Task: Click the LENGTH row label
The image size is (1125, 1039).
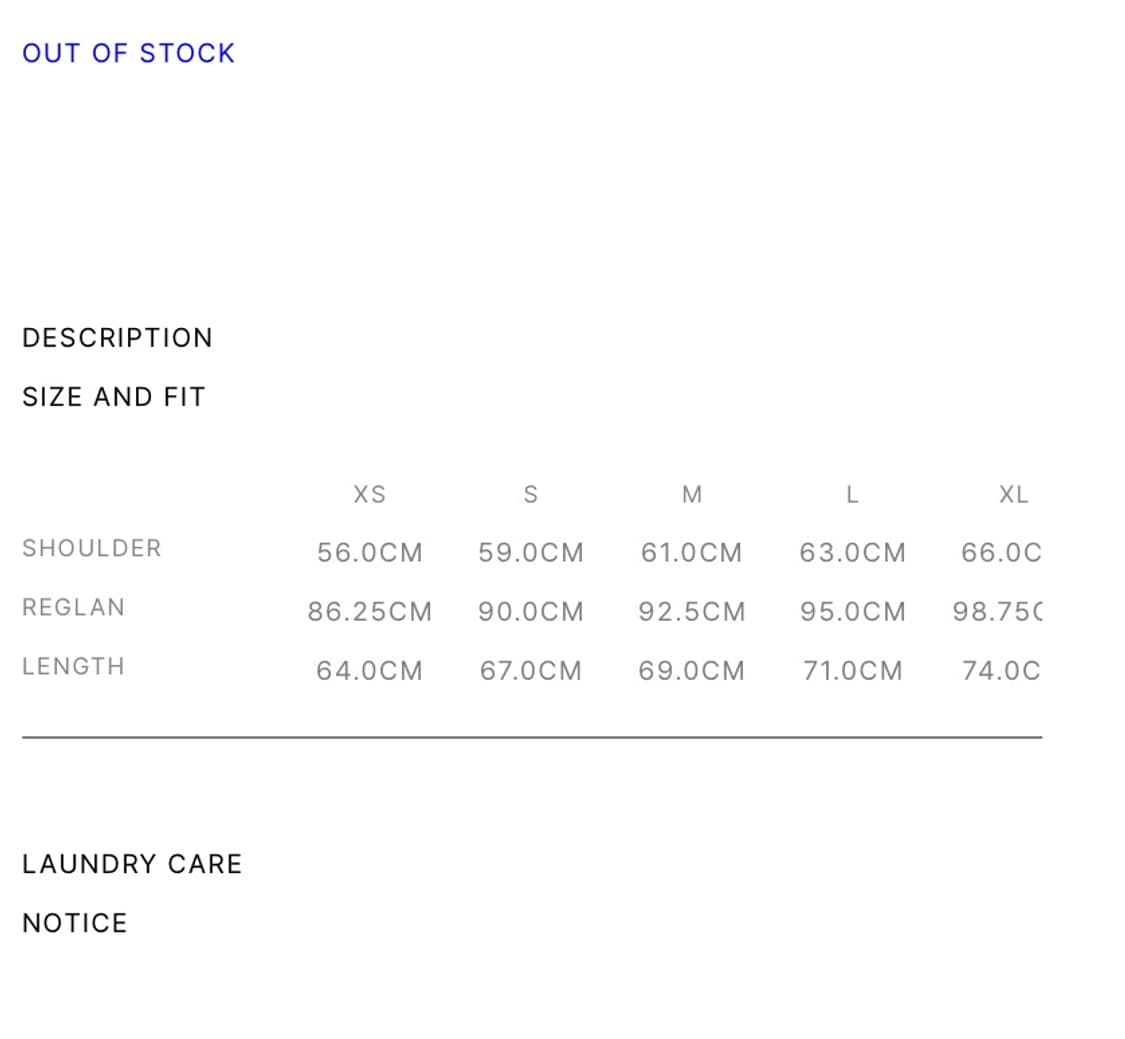Action: pos(74,666)
